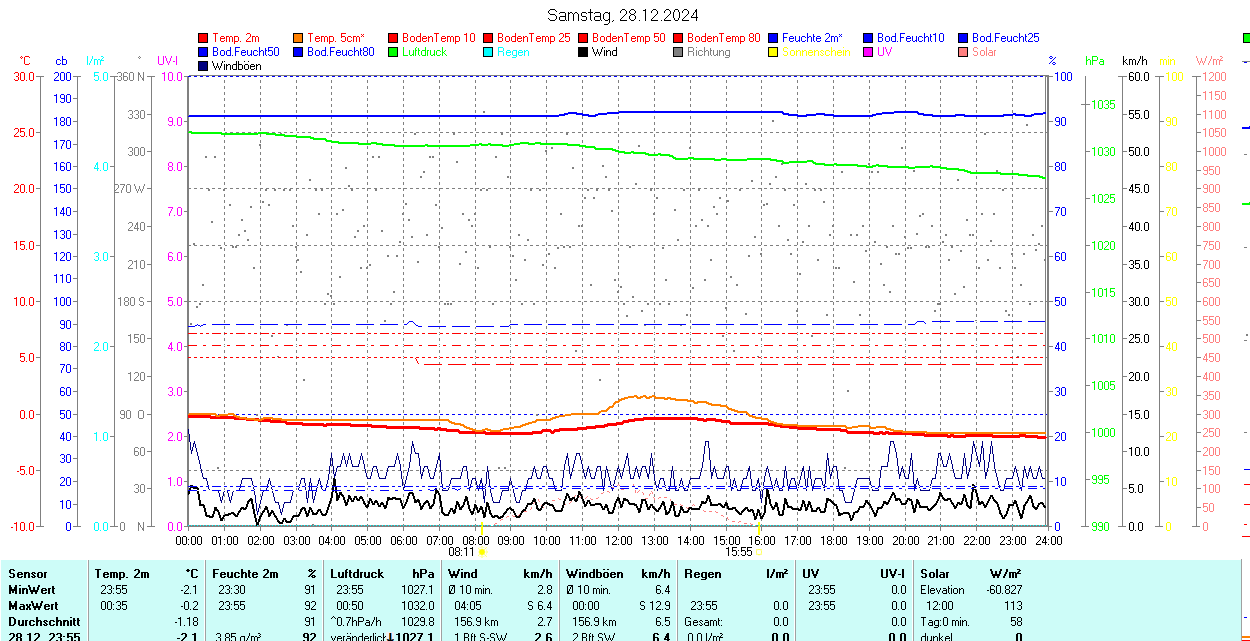Viewport: 1250px width, 641px height.
Task: Click the sunset time '15:55' marker
Action: click(738, 551)
